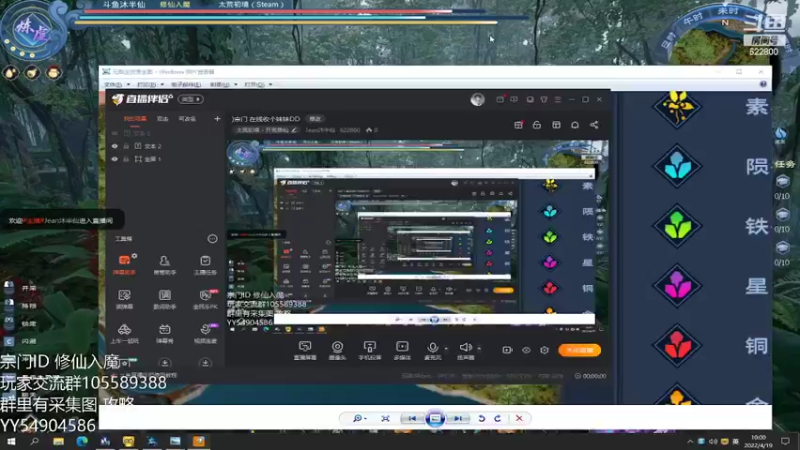Viewport: 800px width, 450px height.
Task: Open Microsoft Edge from the taskbar
Action: pyautogui.click(x=82, y=441)
